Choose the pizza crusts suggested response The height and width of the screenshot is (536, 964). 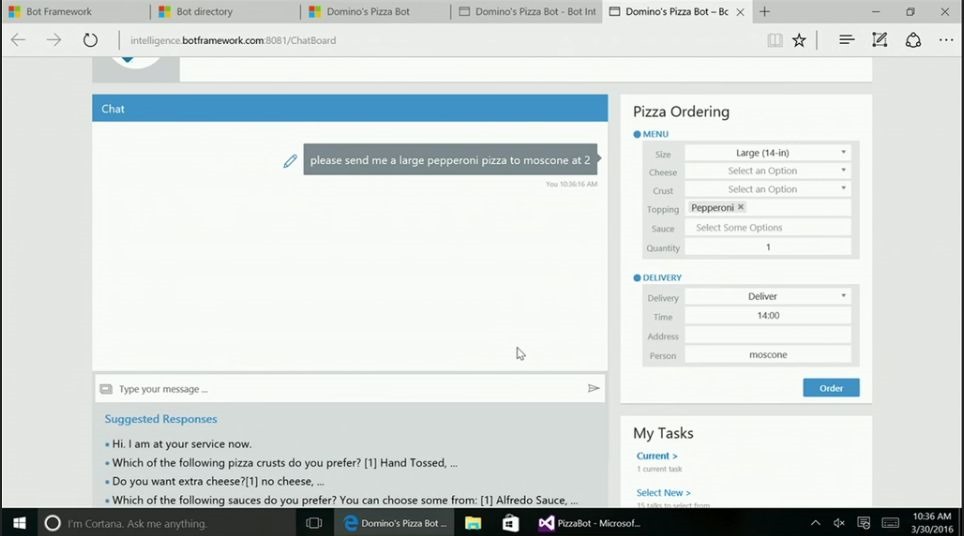click(285, 463)
